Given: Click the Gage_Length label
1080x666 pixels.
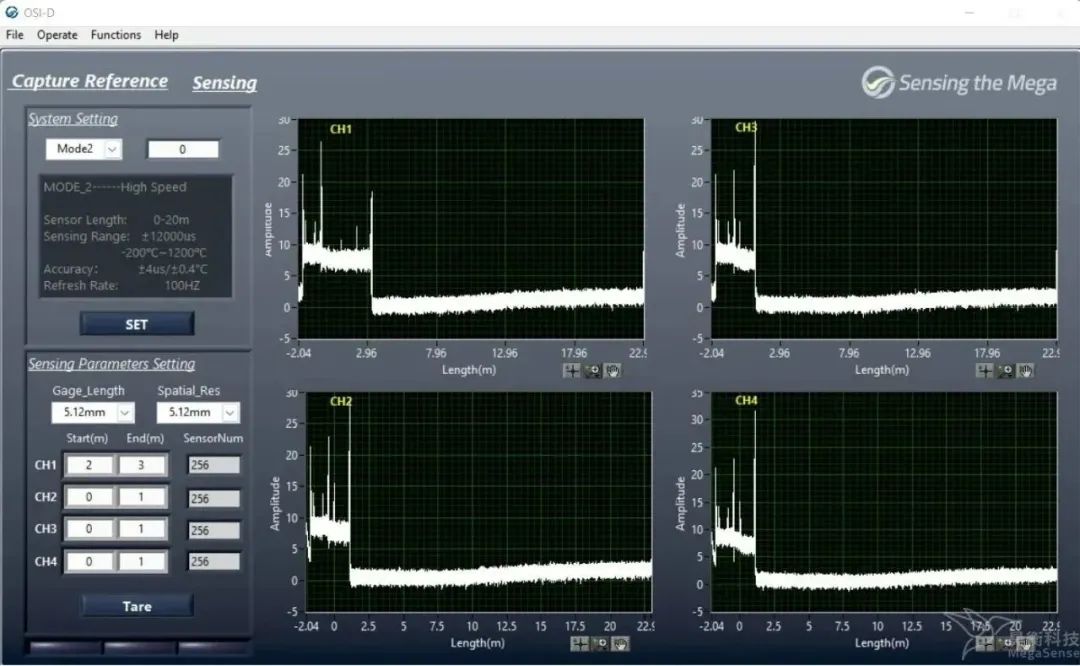Looking at the screenshot, I should tap(88, 391).
